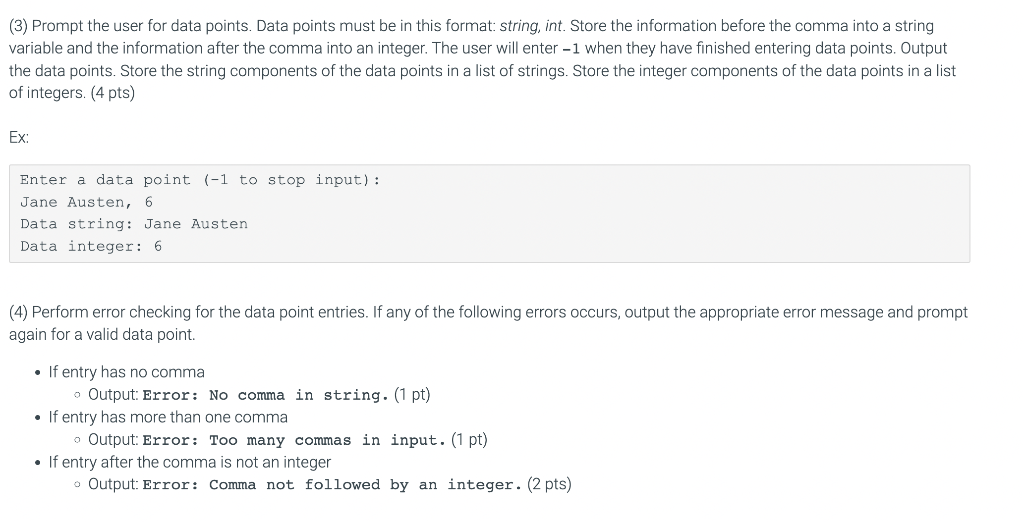Click '(4) Perform error checking' paragraph start
Image resolution: width=1024 pixels, height=522 pixels.
point(100,312)
